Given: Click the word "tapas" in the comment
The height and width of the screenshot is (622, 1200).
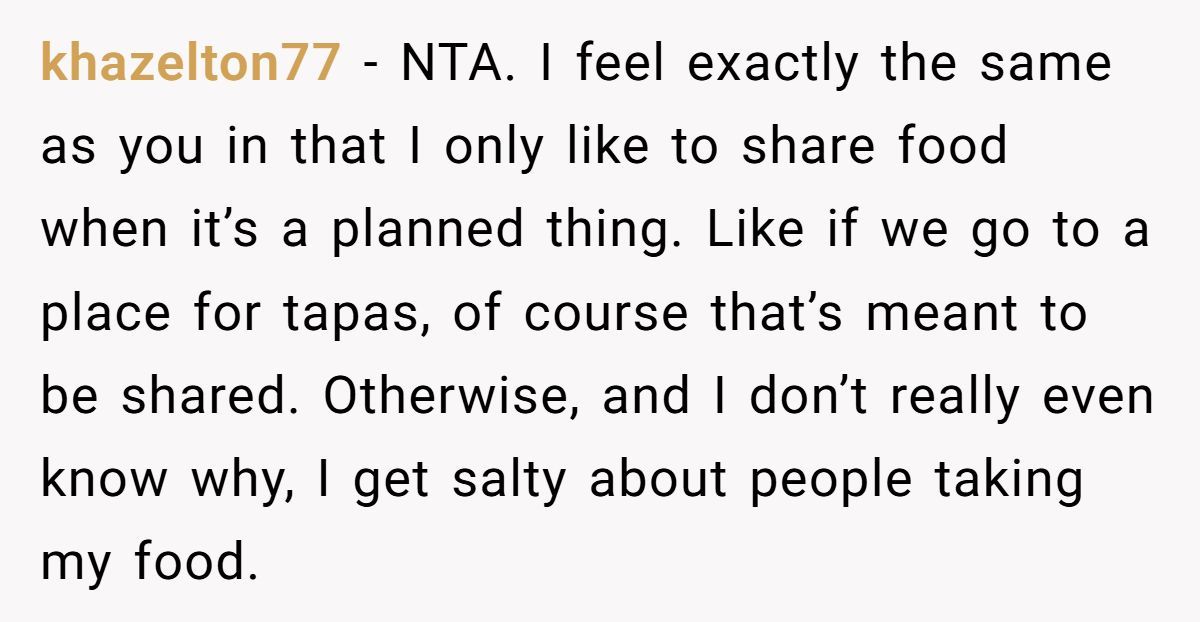Looking at the screenshot, I should 360,314.
